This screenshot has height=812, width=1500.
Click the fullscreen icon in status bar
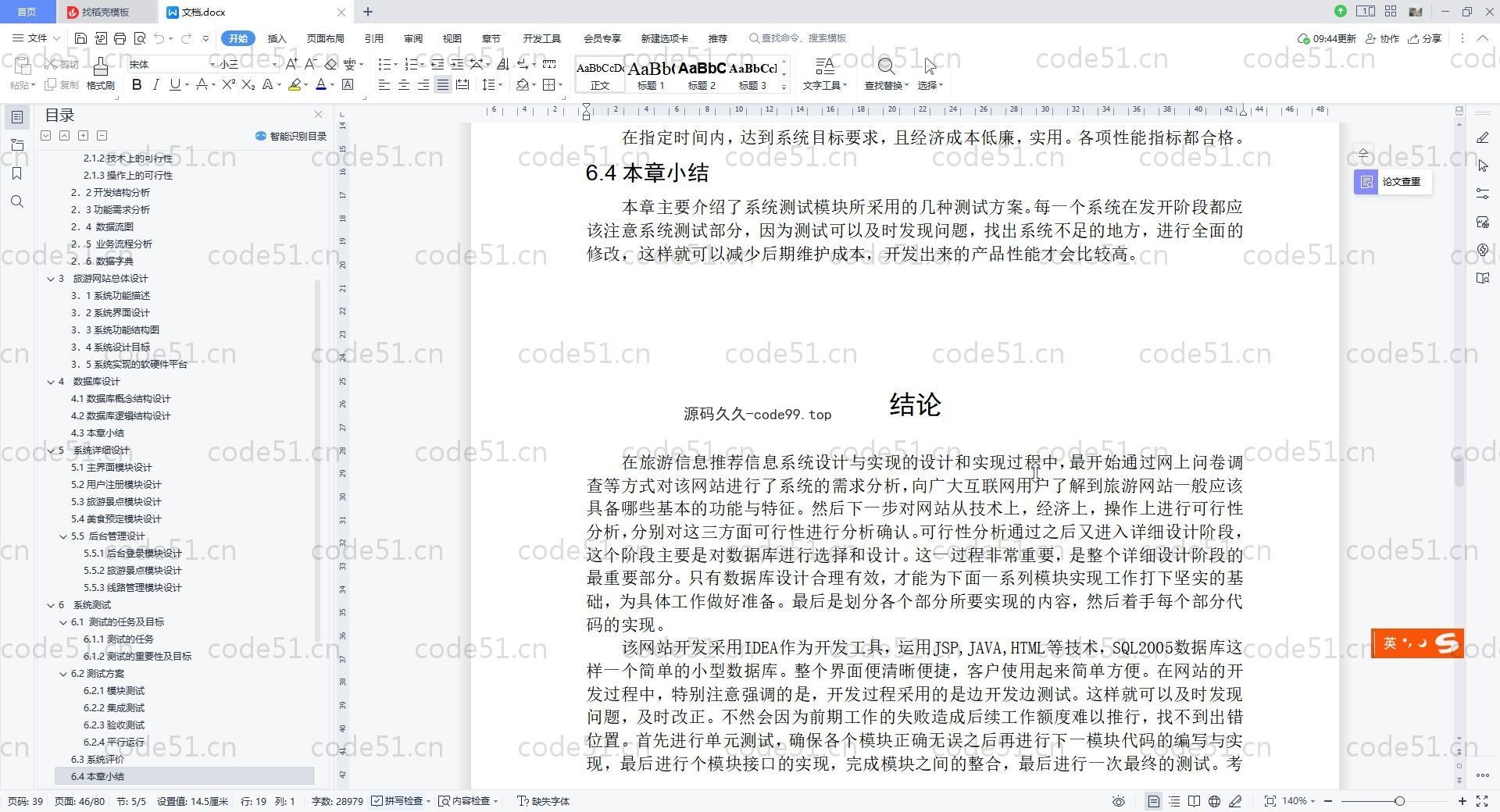pyautogui.click(x=1482, y=801)
